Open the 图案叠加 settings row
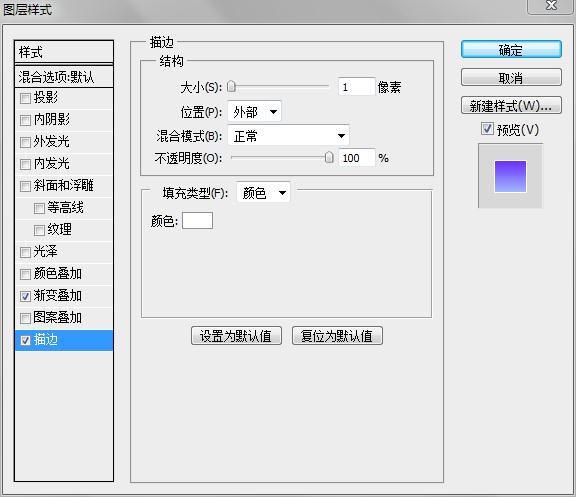Viewport: 576px width, 497px height. click(64, 318)
